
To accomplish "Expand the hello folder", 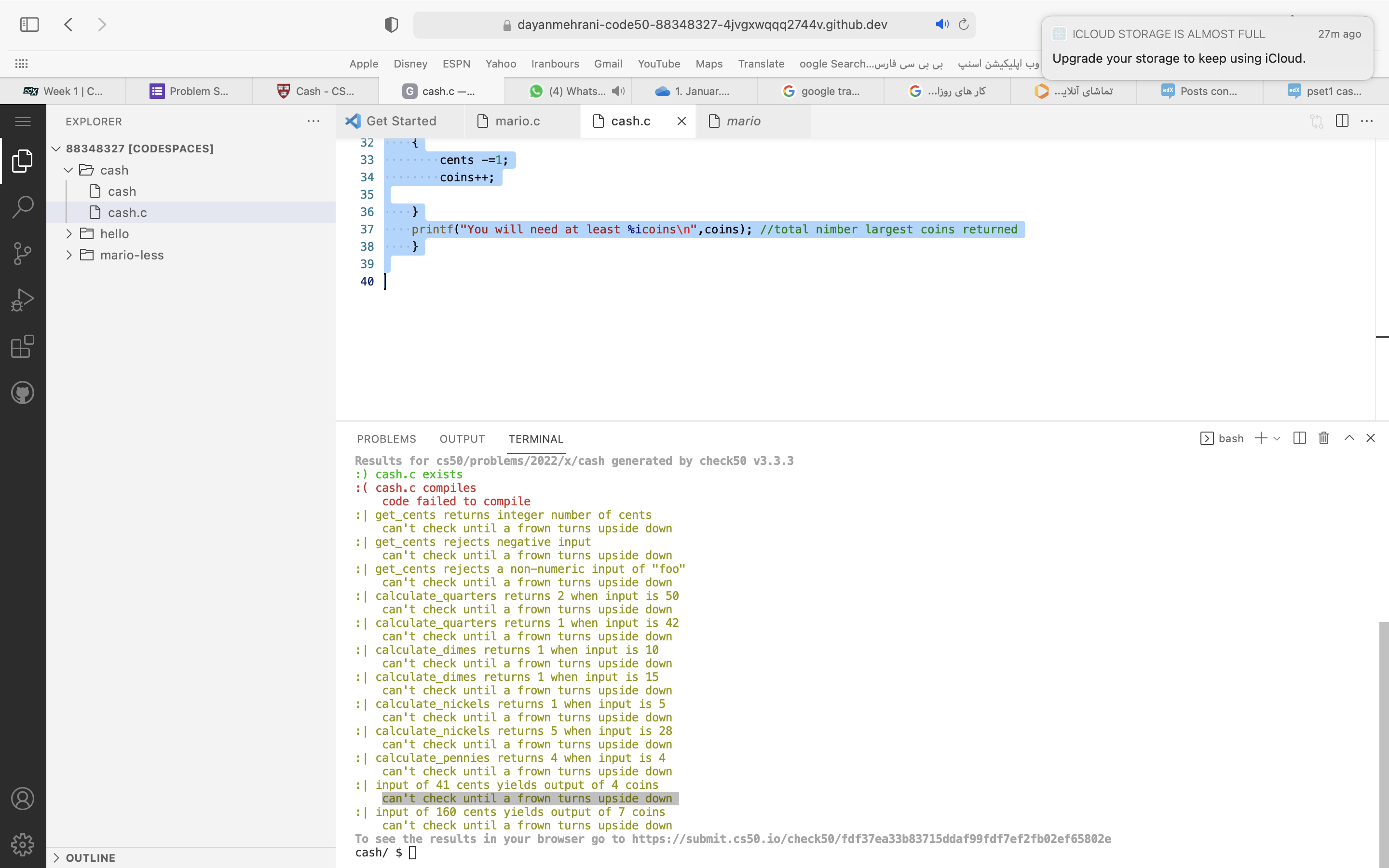I will tap(69, 234).
